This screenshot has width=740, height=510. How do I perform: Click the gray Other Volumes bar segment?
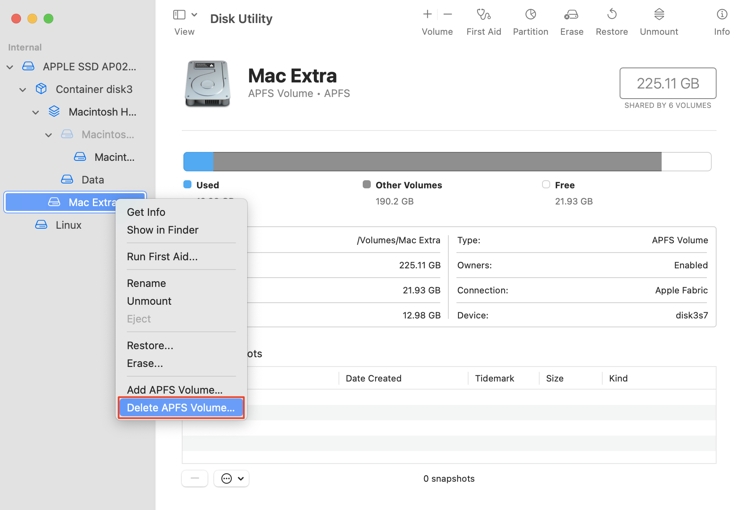(437, 162)
